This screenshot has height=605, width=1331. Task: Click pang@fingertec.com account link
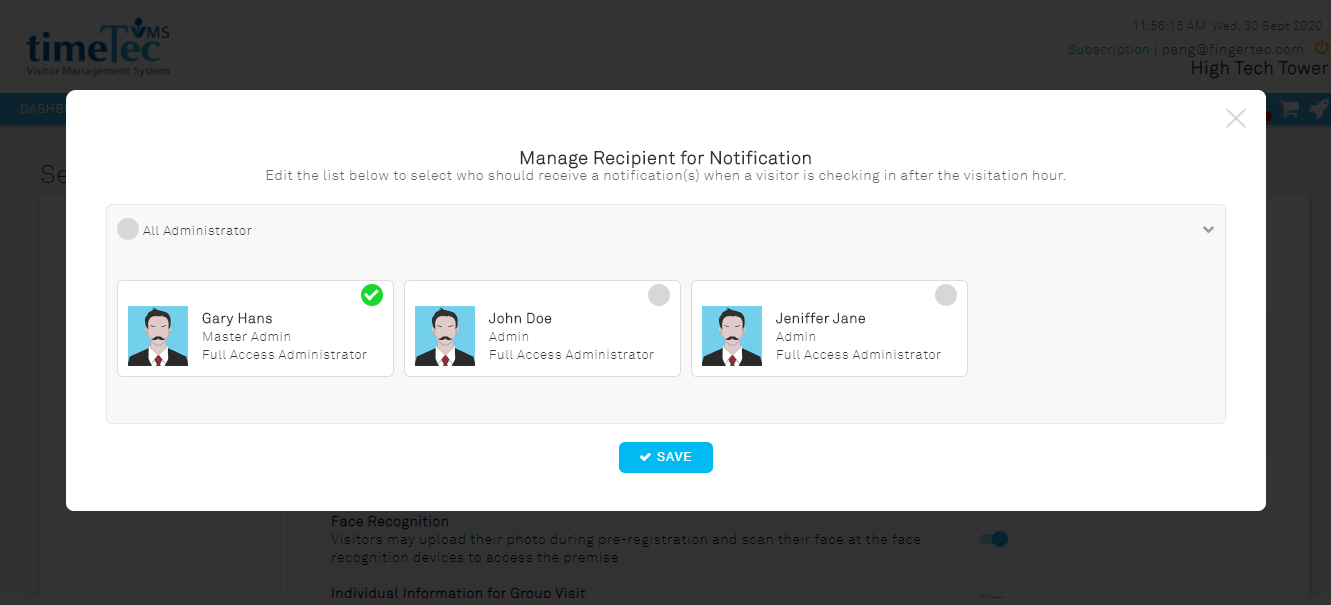(x=1232, y=49)
